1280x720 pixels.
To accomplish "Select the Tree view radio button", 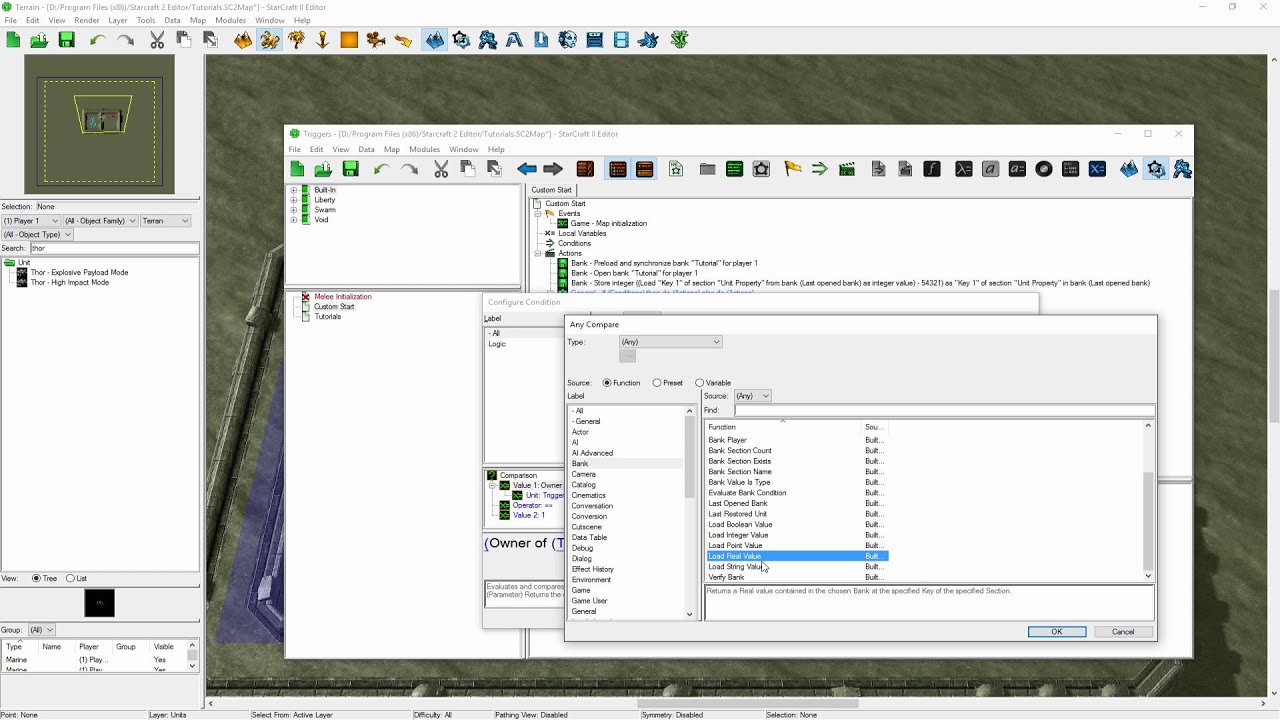I will coord(37,578).
